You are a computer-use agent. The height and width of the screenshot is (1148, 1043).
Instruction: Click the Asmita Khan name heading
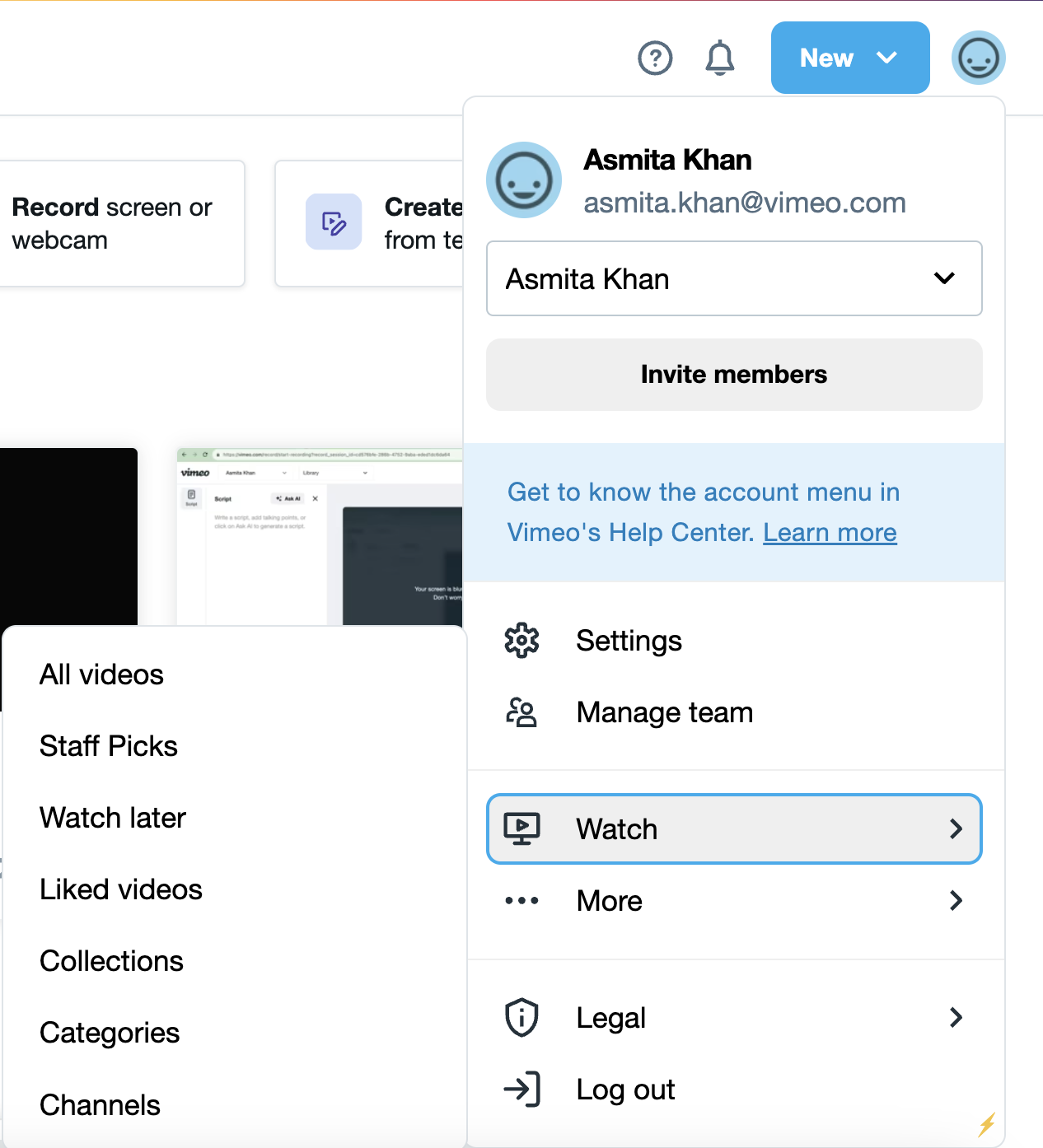click(x=667, y=160)
